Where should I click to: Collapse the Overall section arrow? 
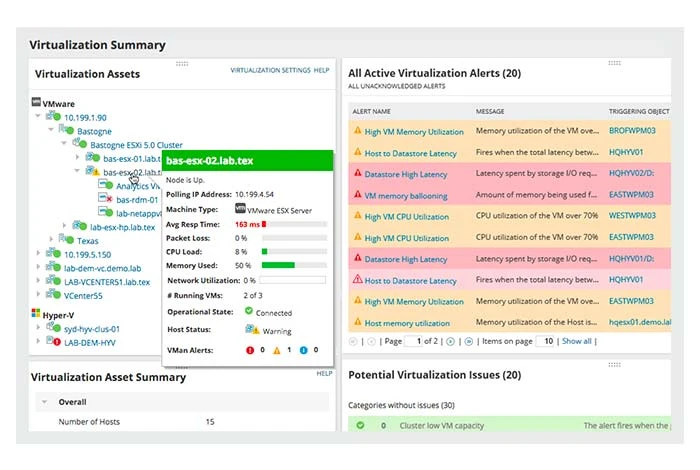pos(44,402)
